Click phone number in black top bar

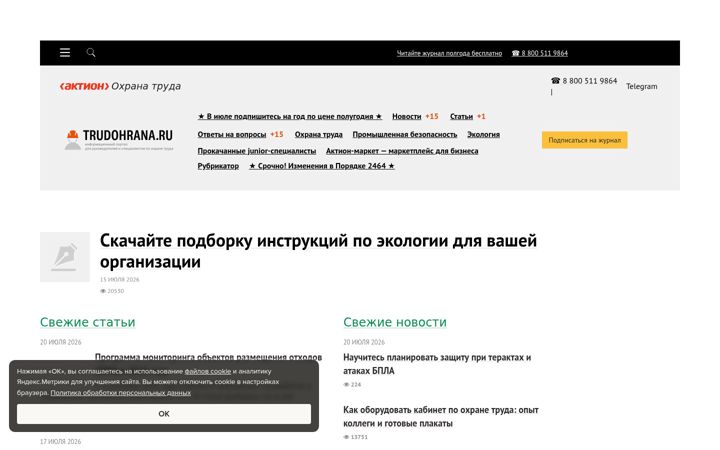click(x=540, y=53)
